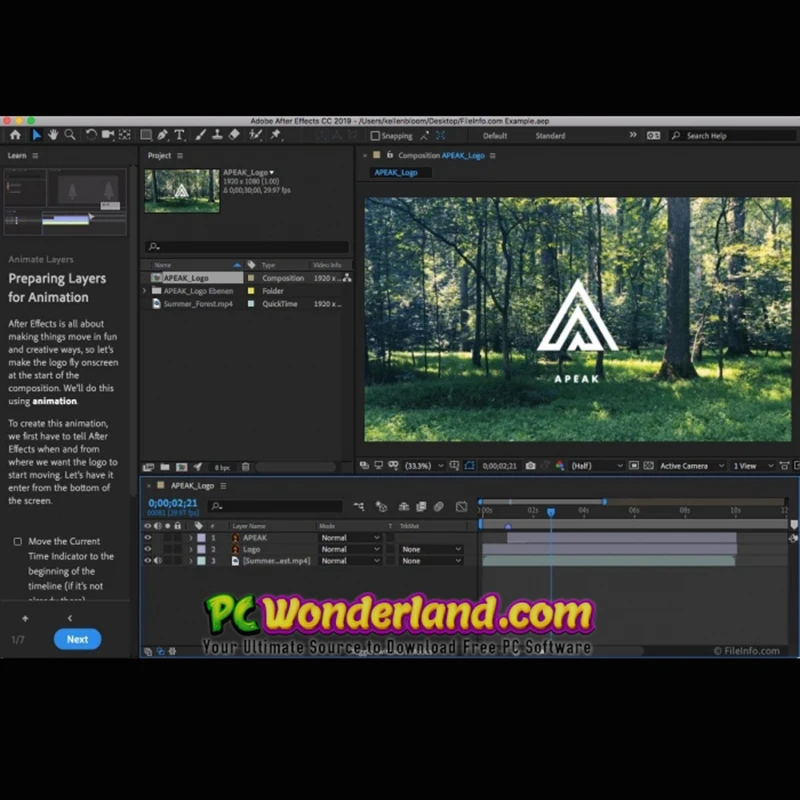800x800 pixels.
Task: Create a new composition from Project panel footer
Action: click(182, 467)
